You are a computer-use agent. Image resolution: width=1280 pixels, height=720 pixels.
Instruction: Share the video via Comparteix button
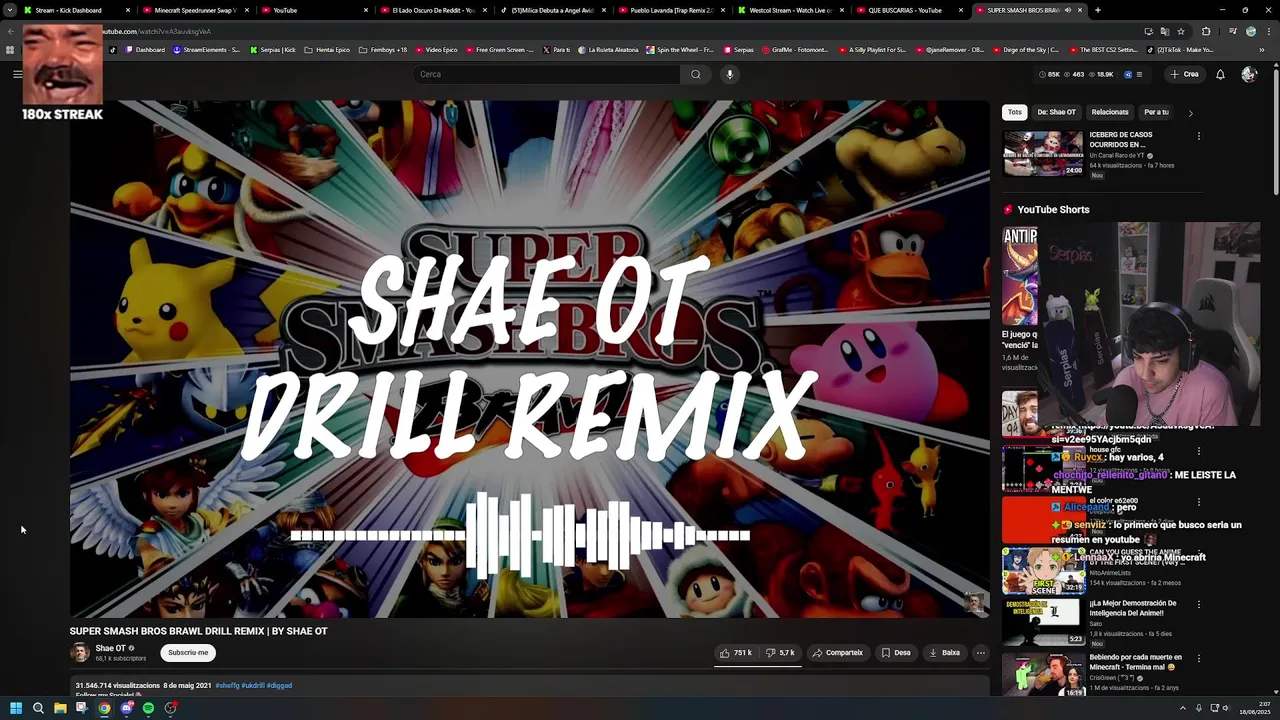point(837,653)
